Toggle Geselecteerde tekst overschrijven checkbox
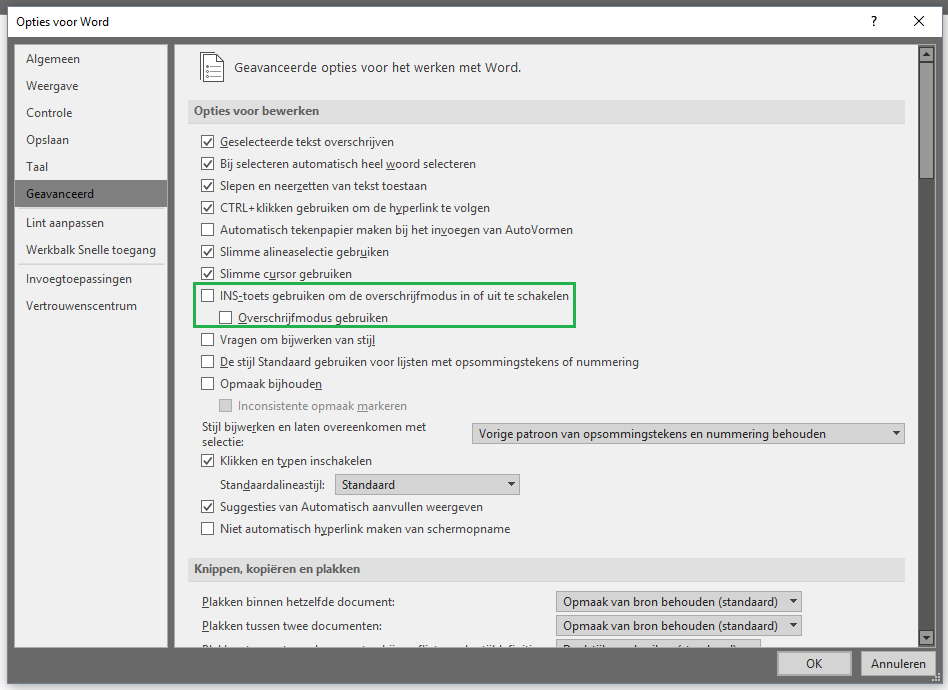 (x=207, y=142)
